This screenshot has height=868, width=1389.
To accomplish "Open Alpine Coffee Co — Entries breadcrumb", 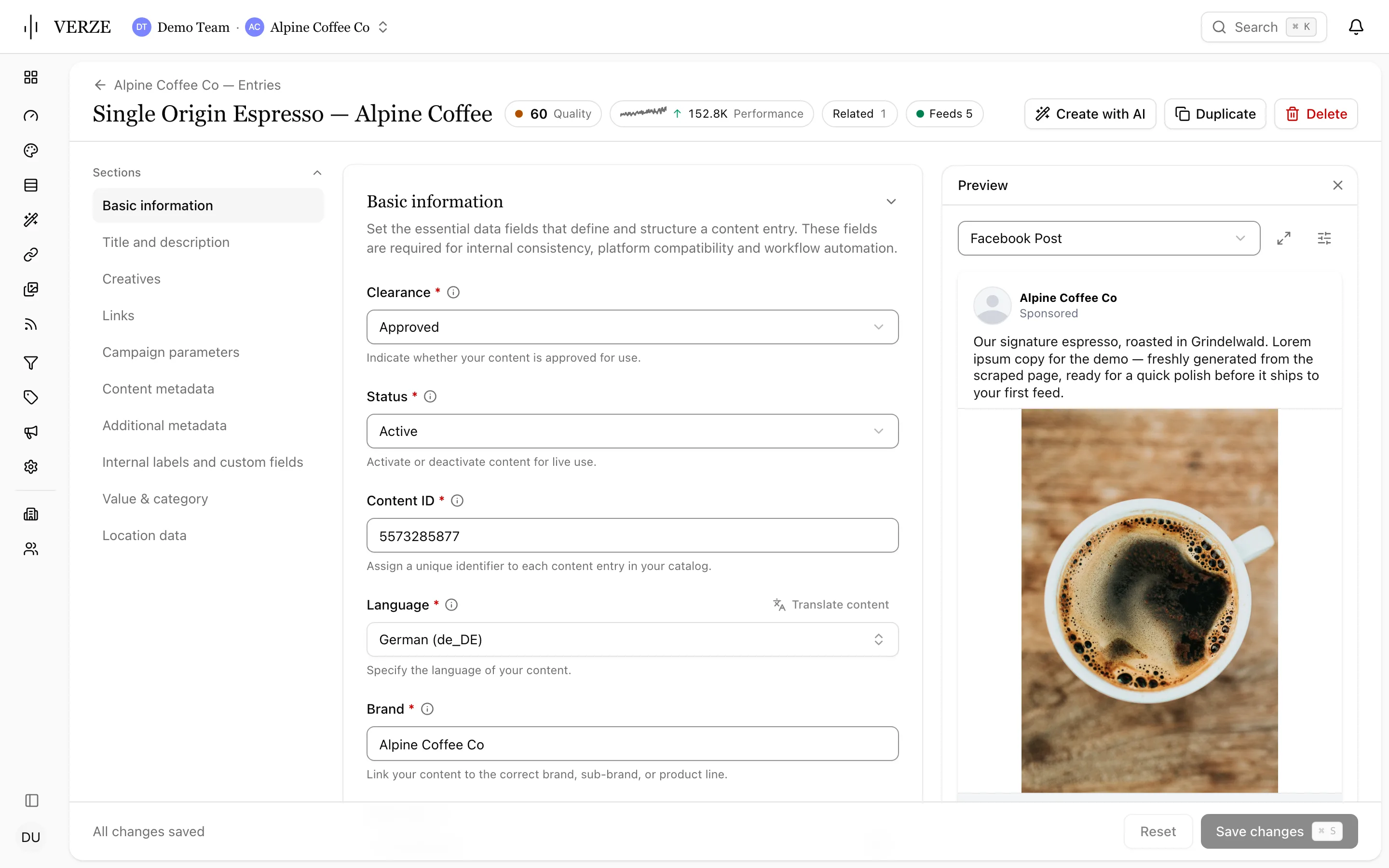I will [x=197, y=85].
